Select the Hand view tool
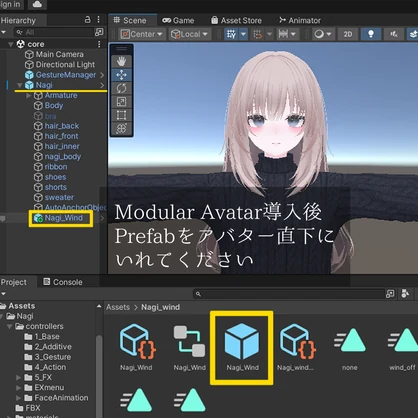 (121, 61)
